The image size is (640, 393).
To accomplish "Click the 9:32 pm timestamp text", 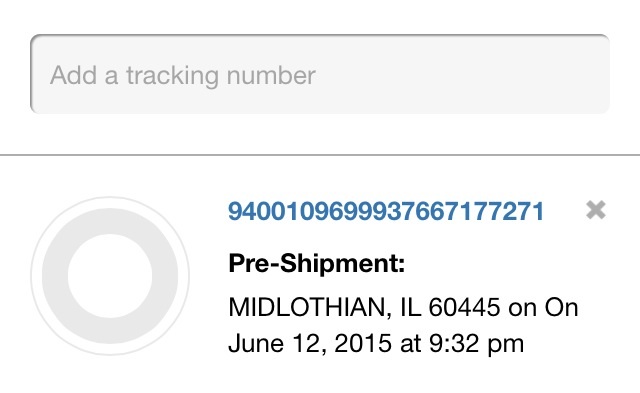I will 476,343.
